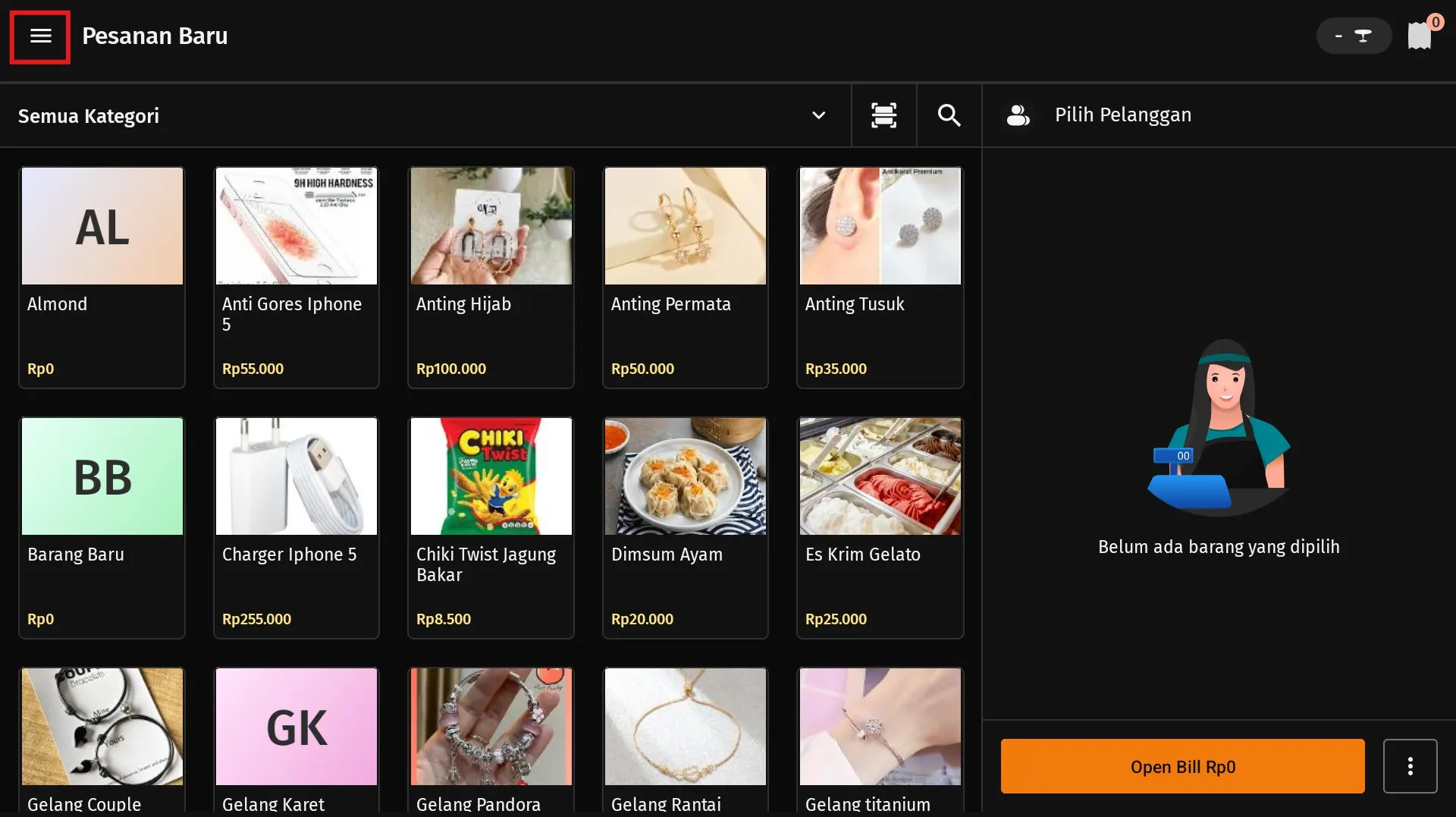Click the customer avatar icon
The width and height of the screenshot is (1456, 817).
[x=1018, y=115]
